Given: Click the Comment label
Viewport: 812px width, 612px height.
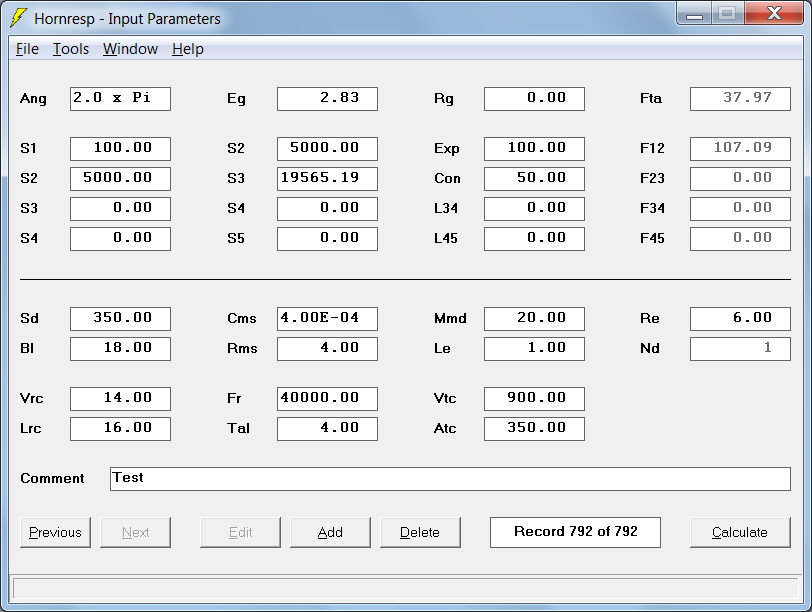Looking at the screenshot, I should point(52,478).
